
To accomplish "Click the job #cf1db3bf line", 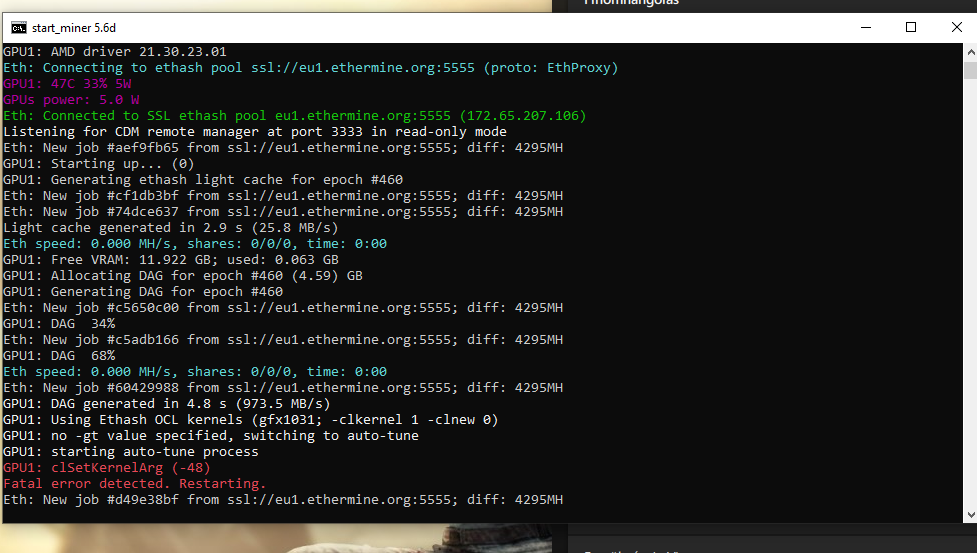I will 283,196.
